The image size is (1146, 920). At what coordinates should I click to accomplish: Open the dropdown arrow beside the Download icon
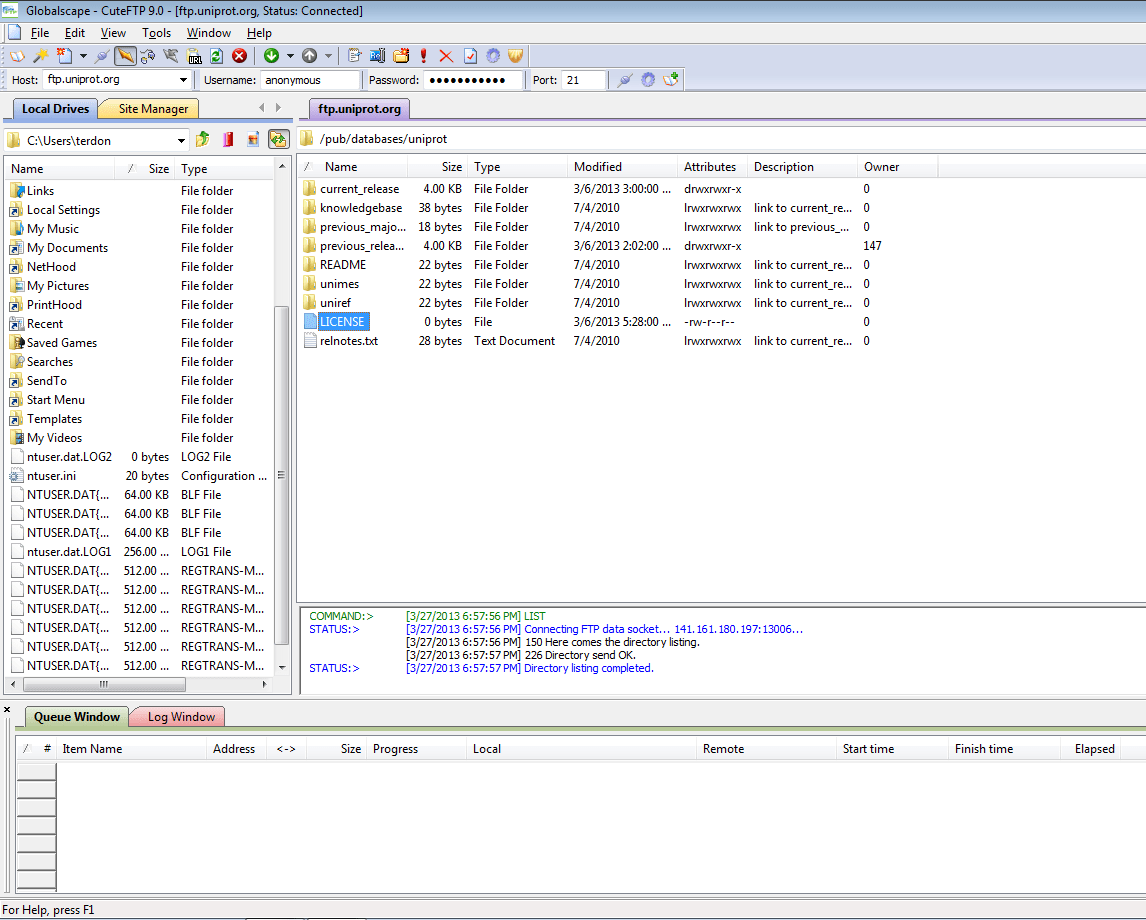pos(290,56)
